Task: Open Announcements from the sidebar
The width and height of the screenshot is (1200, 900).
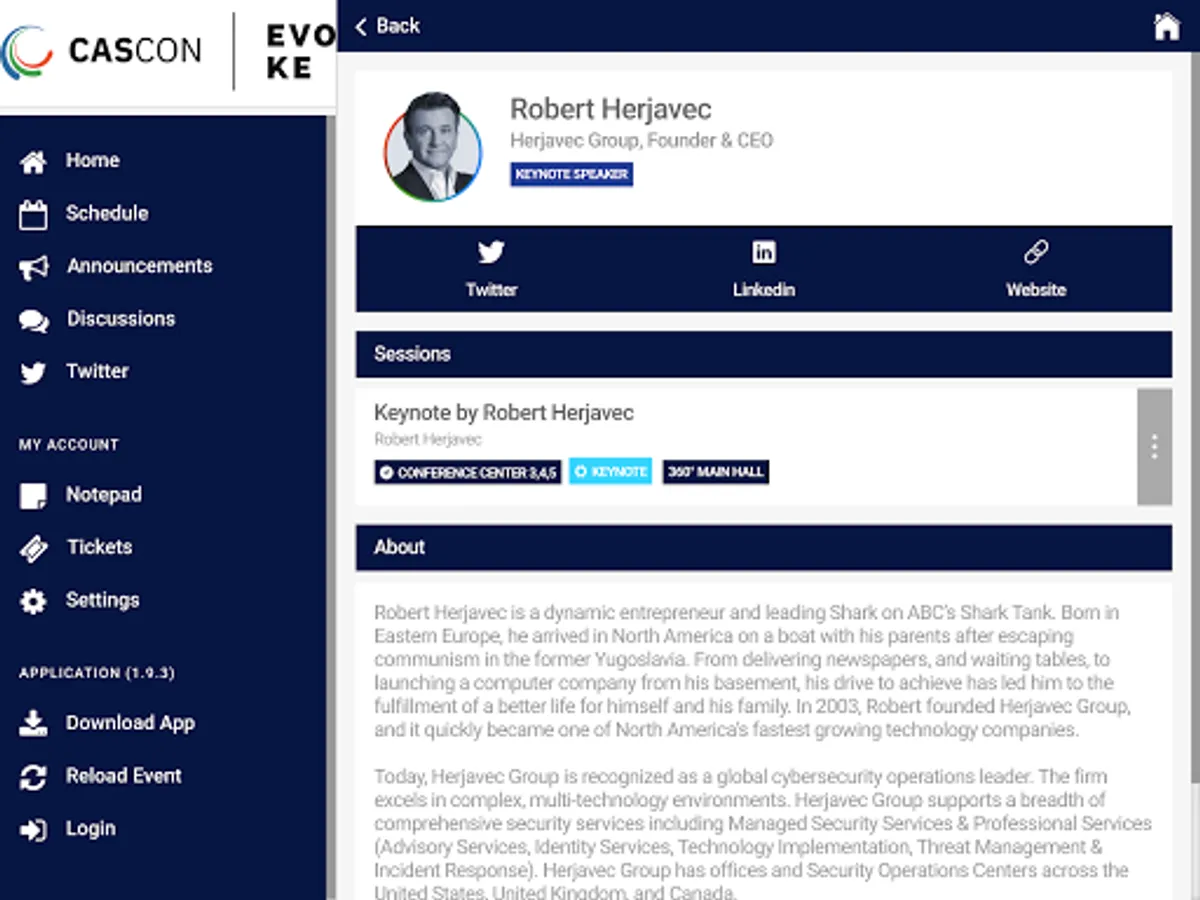Action: coord(140,266)
